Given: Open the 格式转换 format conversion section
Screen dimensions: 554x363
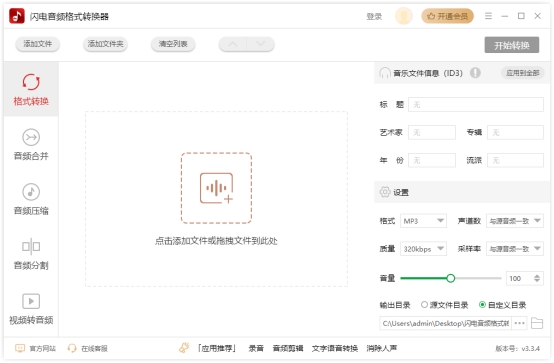Looking at the screenshot, I should click(x=31, y=89).
